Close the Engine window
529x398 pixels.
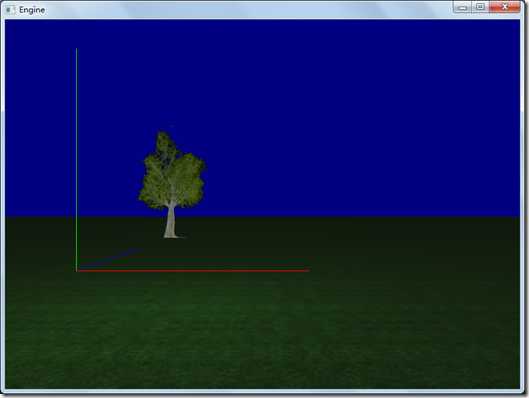[x=505, y=7]
